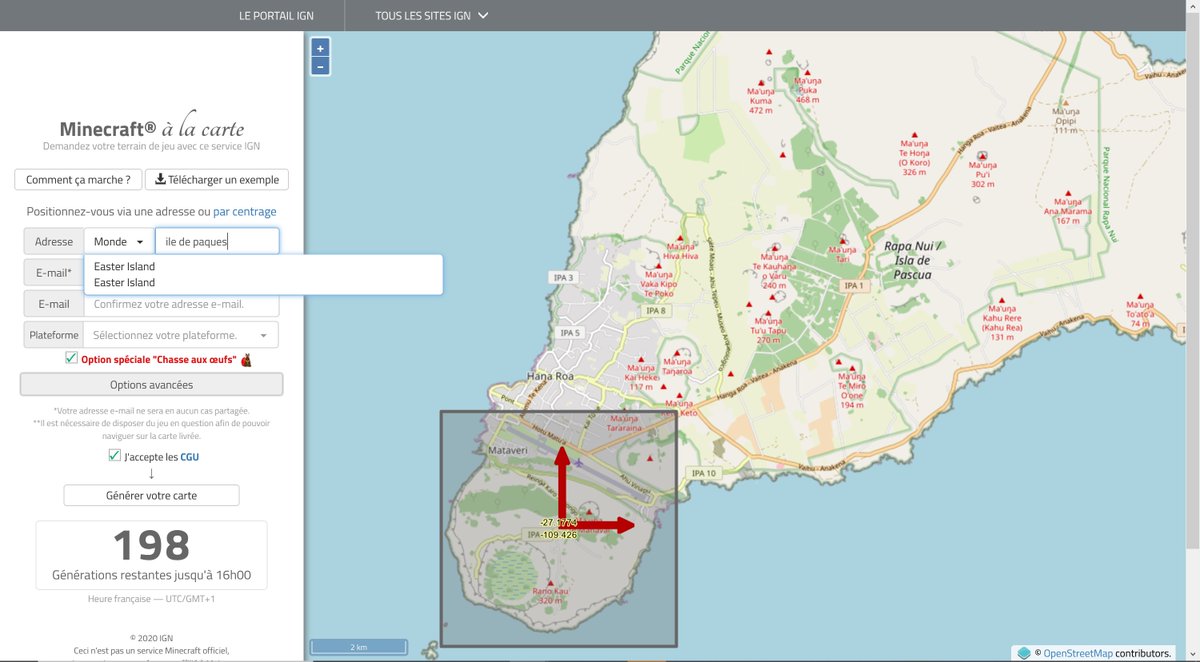This screenshot has height=662, width=1200.
Task: Click the IPA 5 road shield
Action: [570, 333]
